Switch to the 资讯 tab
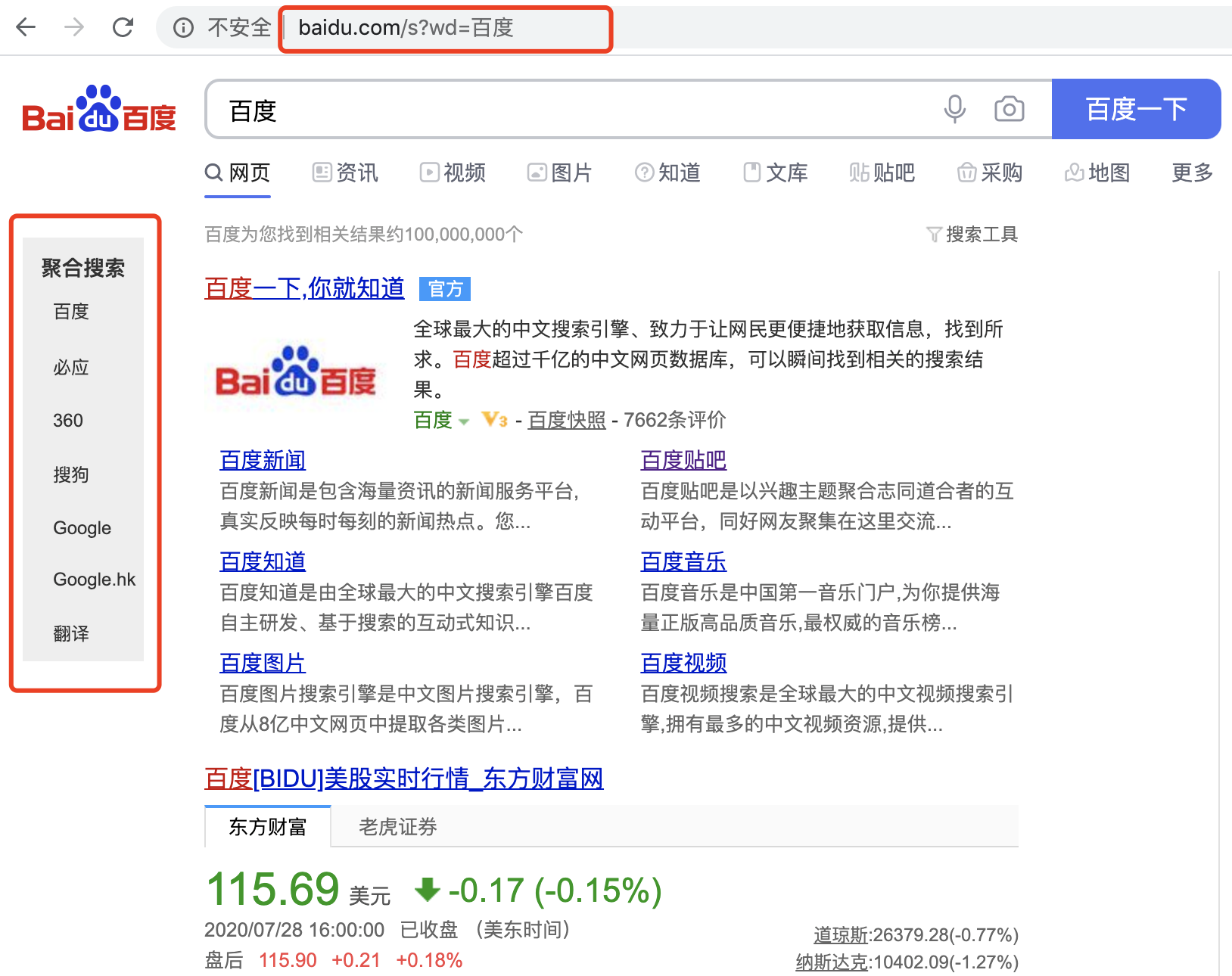Viewport: 1232px width, 976px height. pos(345,173)
